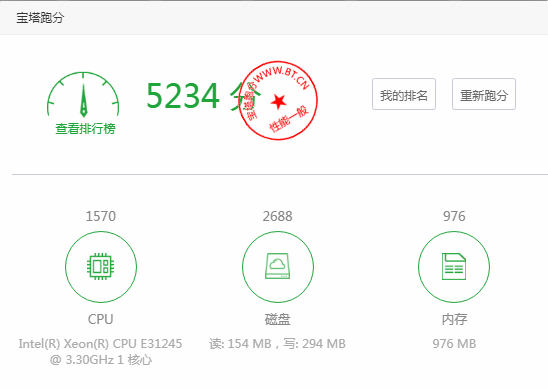Click the speedometer gauge icon
The image size is (548, 389).
83,94
